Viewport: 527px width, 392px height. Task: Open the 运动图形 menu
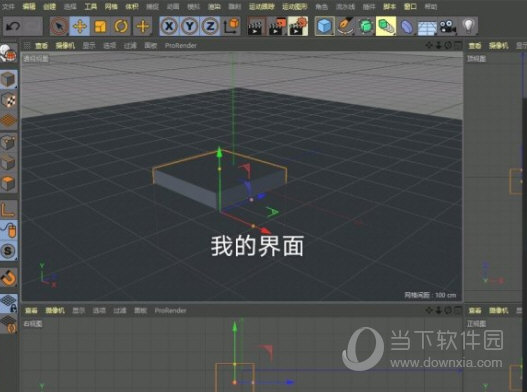(294, 6)
